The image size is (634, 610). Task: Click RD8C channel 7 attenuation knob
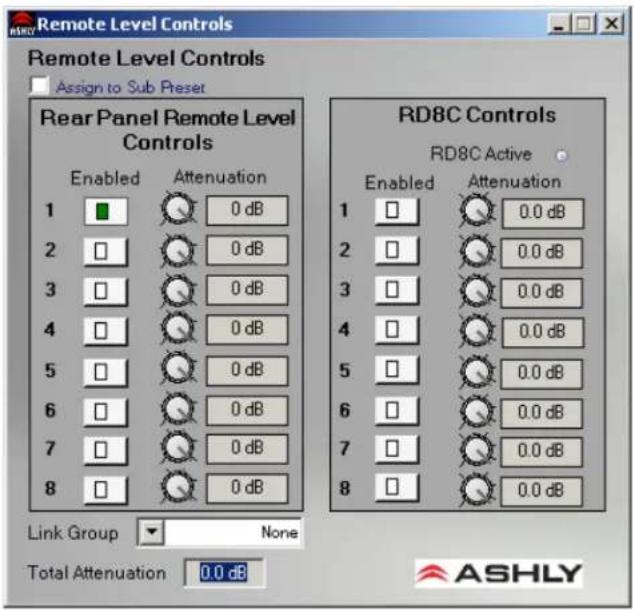(477, 450)
